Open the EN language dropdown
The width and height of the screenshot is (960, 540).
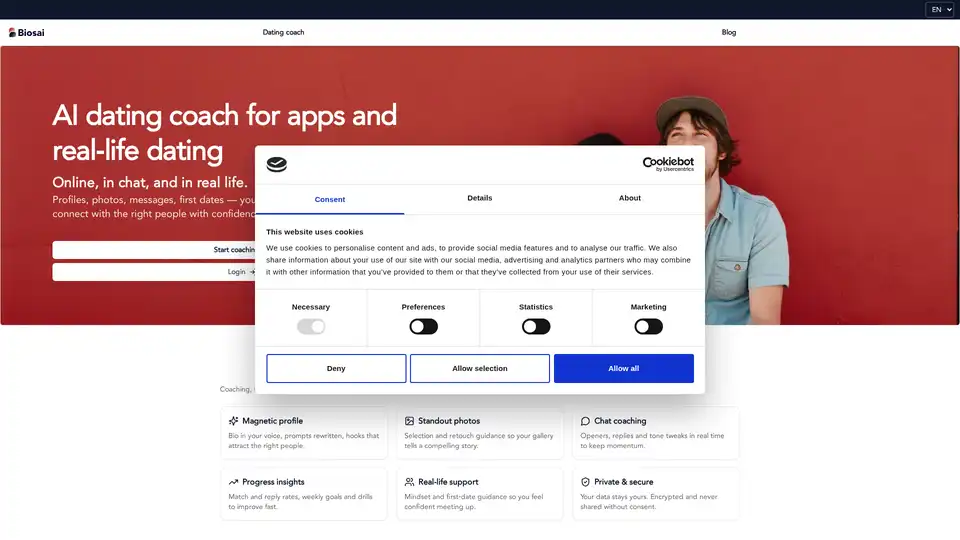point(941,9)
